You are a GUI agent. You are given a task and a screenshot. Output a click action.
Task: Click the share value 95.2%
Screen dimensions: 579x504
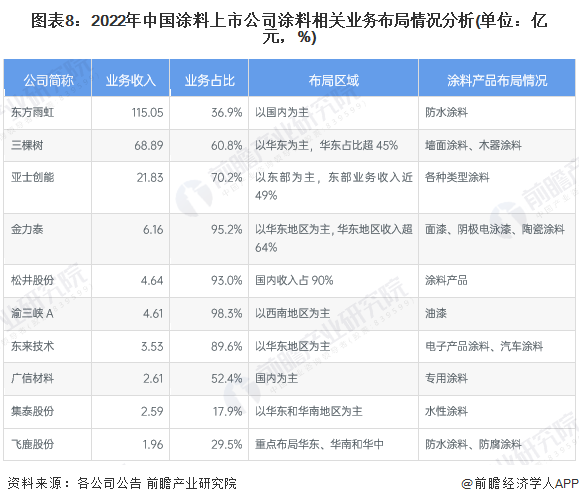coord(227,230)
